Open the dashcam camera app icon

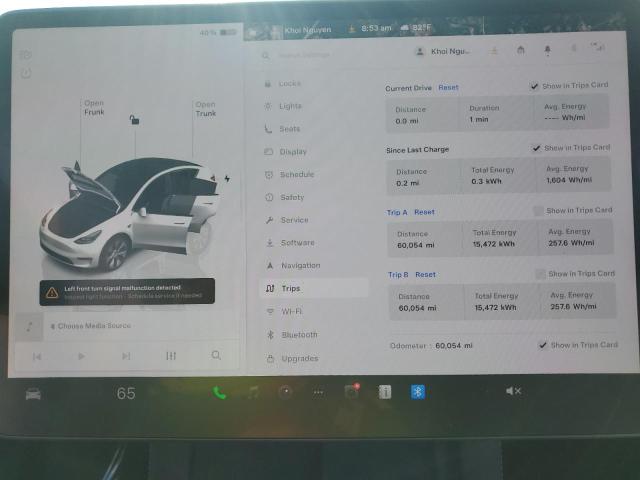285,392
